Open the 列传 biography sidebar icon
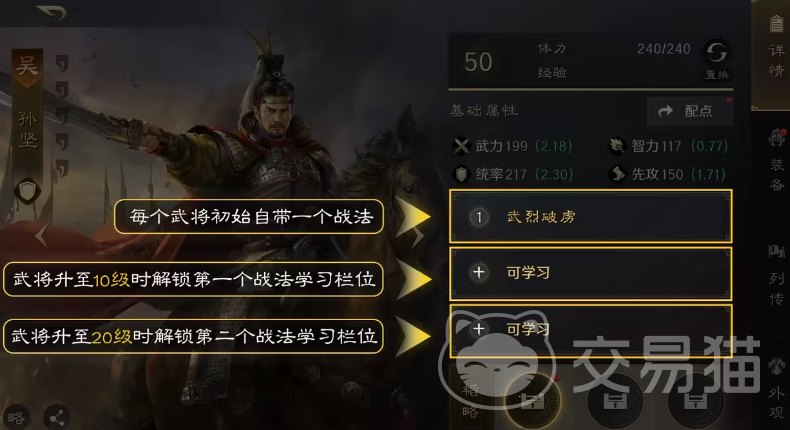 click(776, 275)
